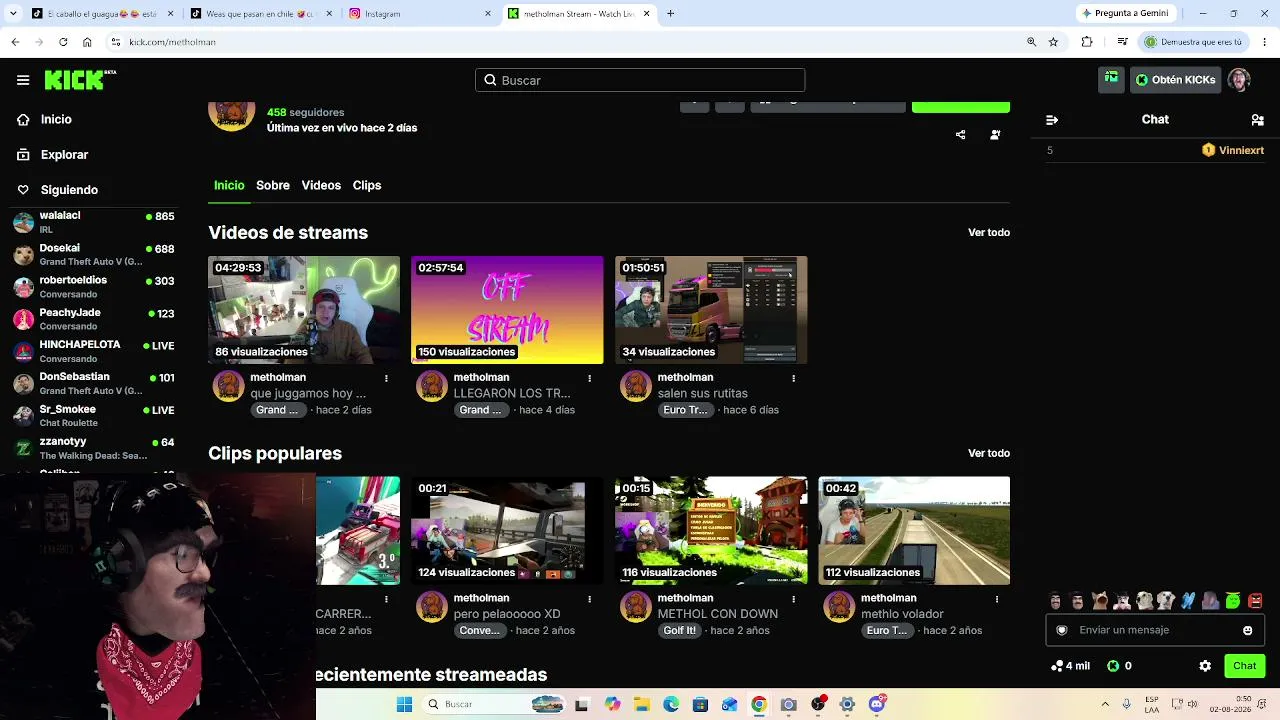Screen dimensions: 1280x720
Task: Bookmark this page with star icon
Action: tap(1053, 42)
